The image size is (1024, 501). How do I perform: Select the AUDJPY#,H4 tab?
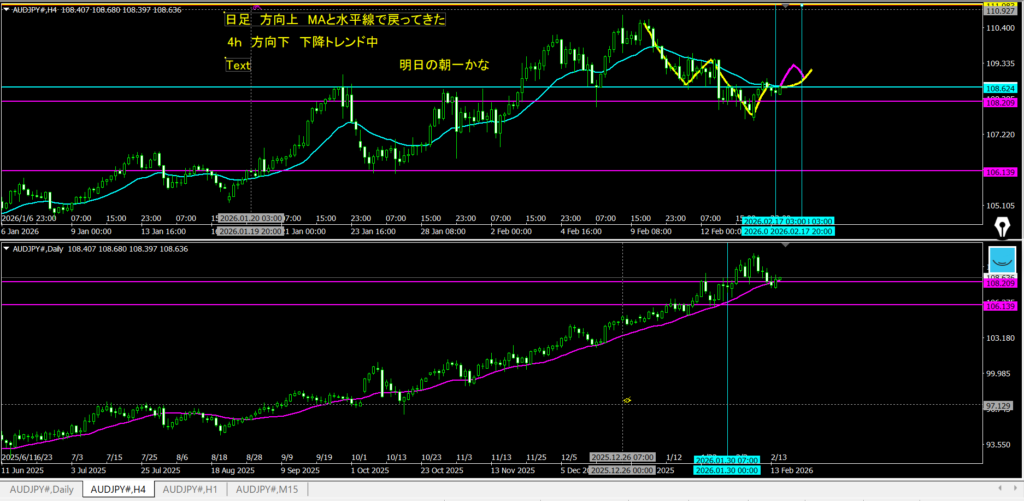[118, 489]
